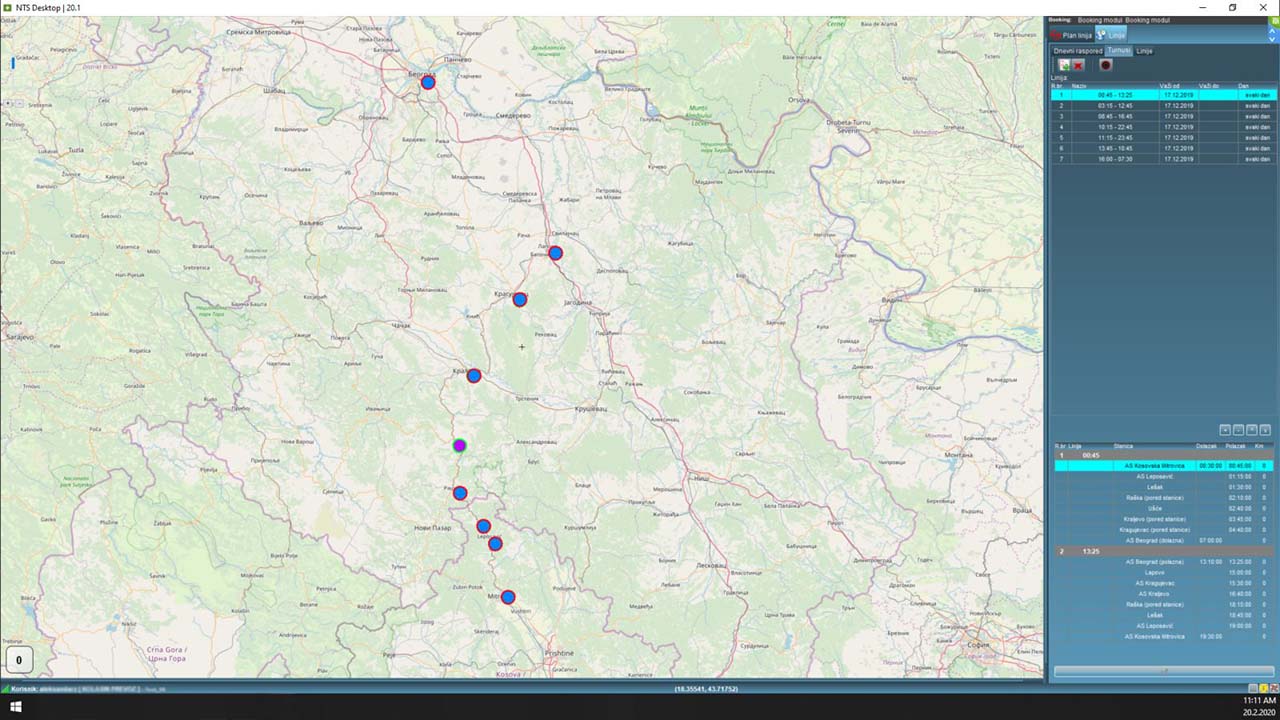This screenshot has width=1280, height=720.
Task: Click the Windows Start button
Action: point(16,707)
